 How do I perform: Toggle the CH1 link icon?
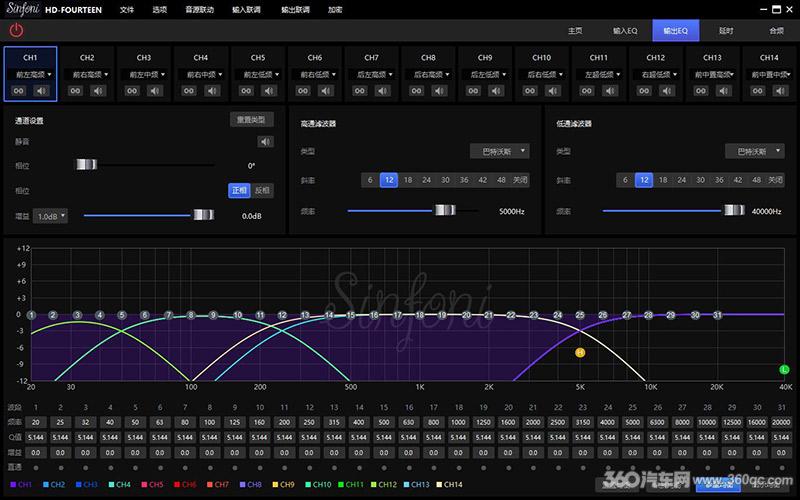[19, 91]
